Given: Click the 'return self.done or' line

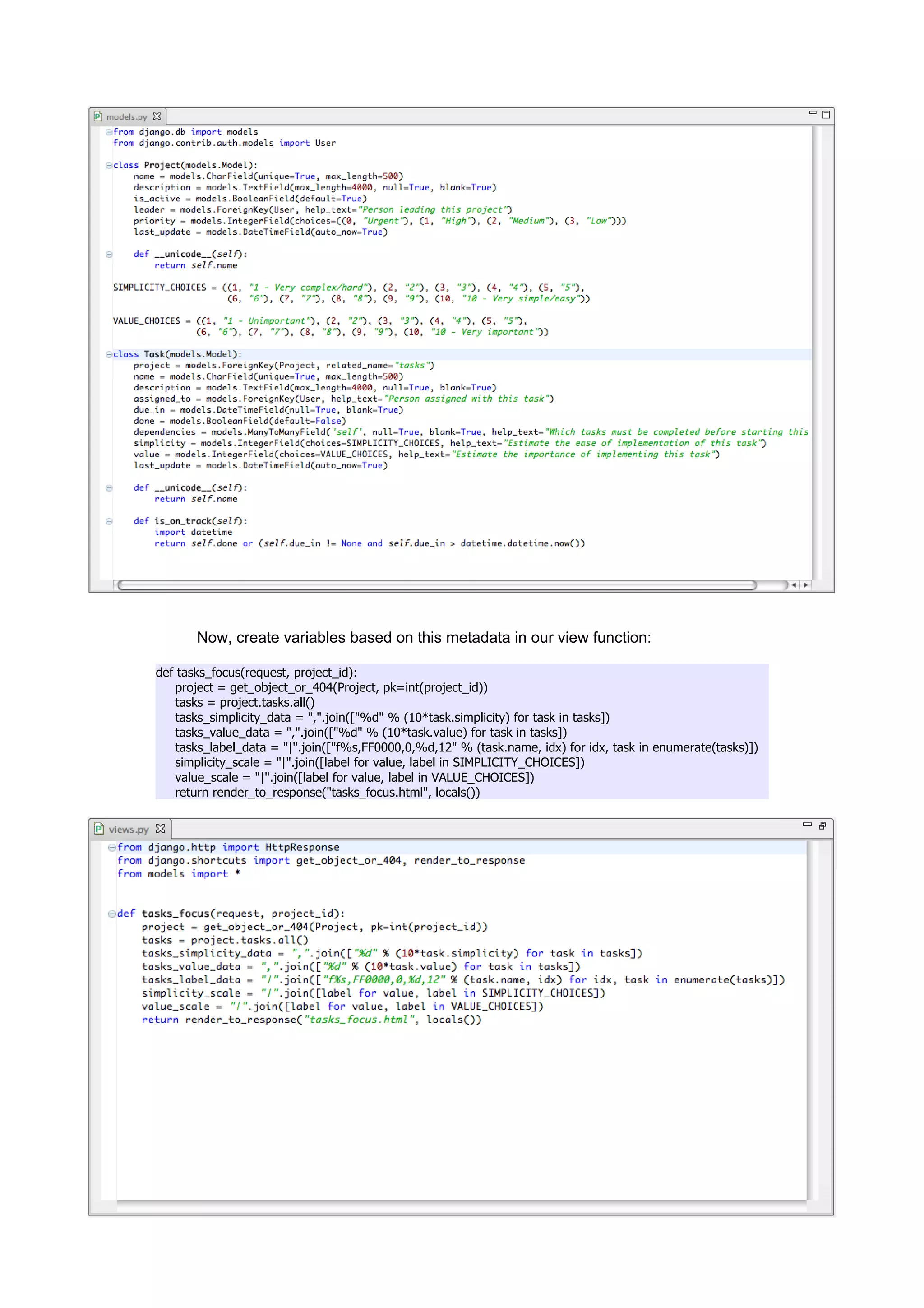Looking at the screenshot, I should (x=370, y=543).
